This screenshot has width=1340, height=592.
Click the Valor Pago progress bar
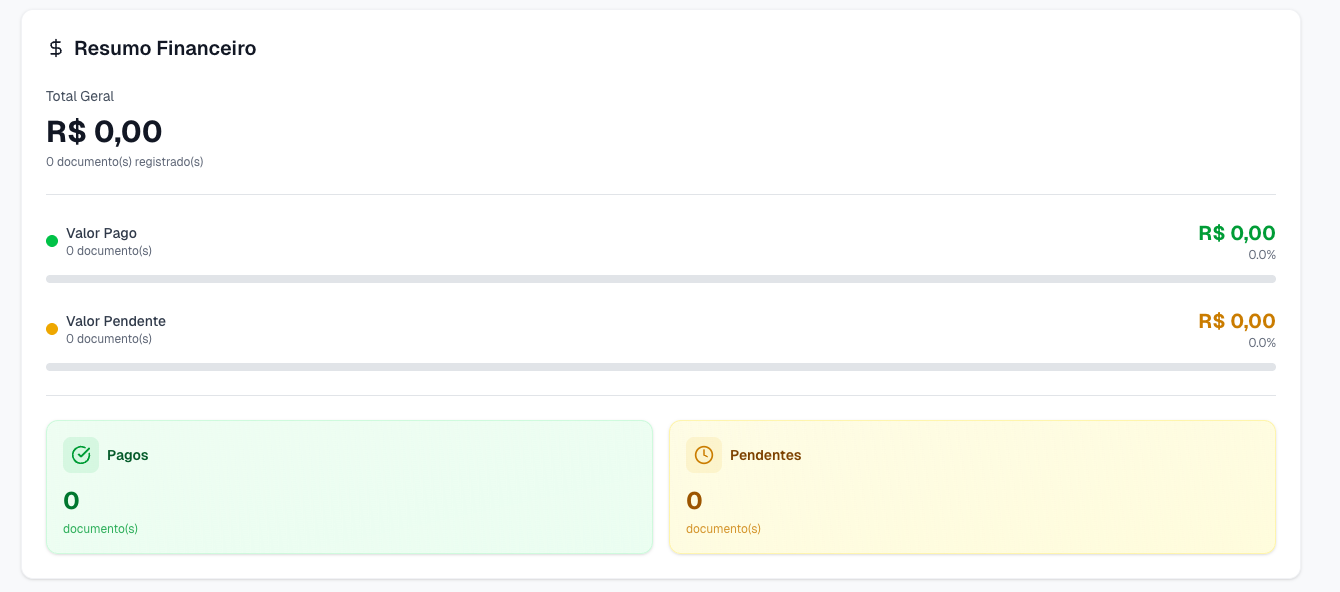click(660, 279)
